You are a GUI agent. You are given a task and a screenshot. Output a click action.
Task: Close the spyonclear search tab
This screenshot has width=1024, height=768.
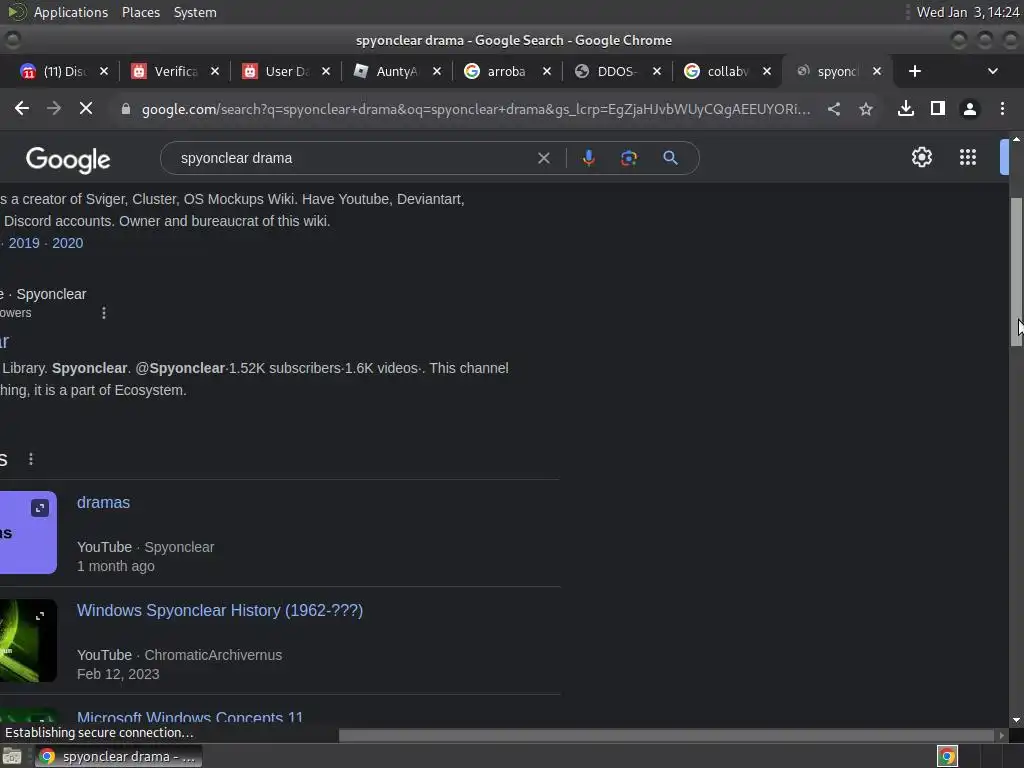[x=877, y=71]
